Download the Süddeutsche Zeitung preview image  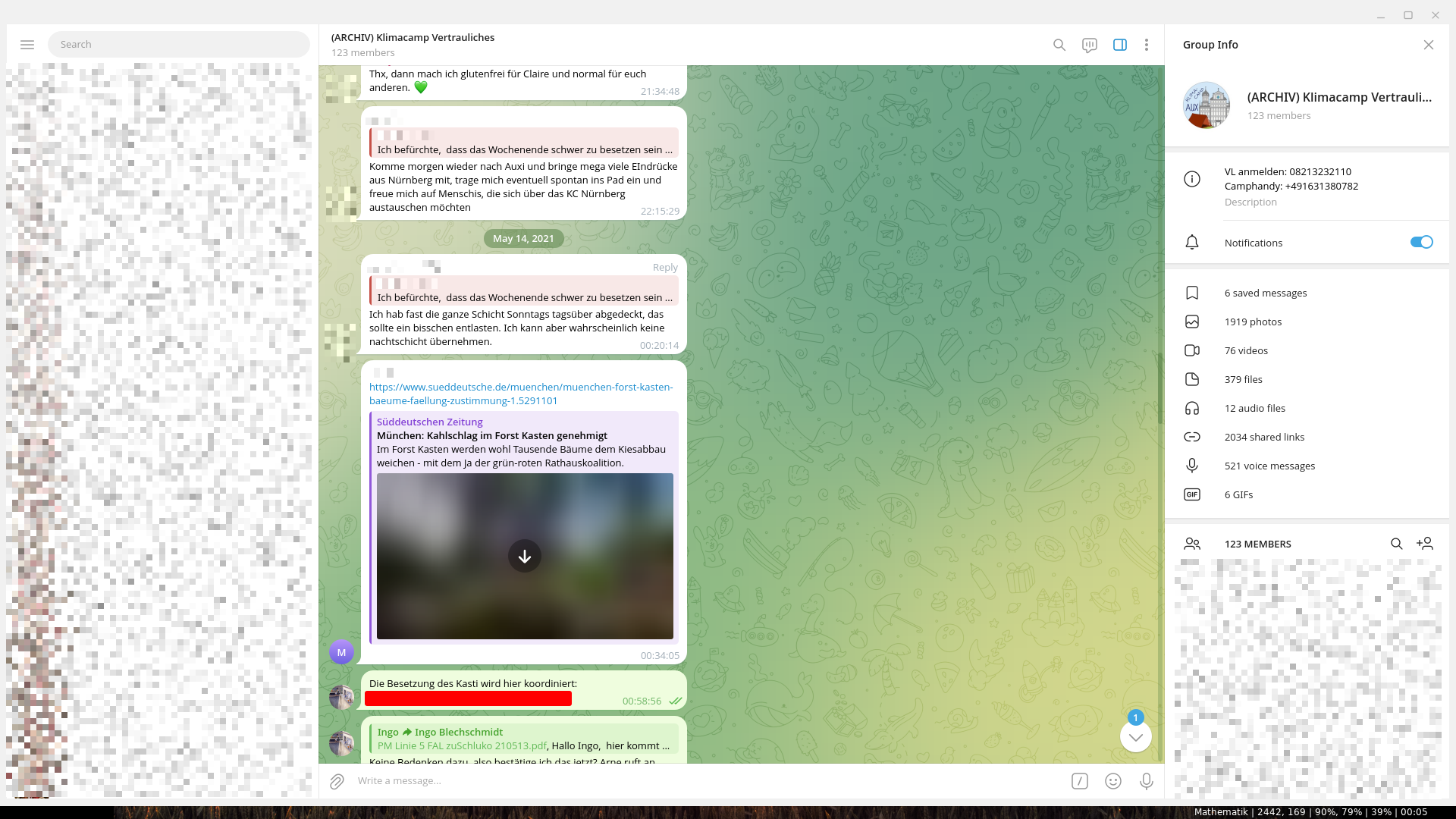(x=525, y=556)
